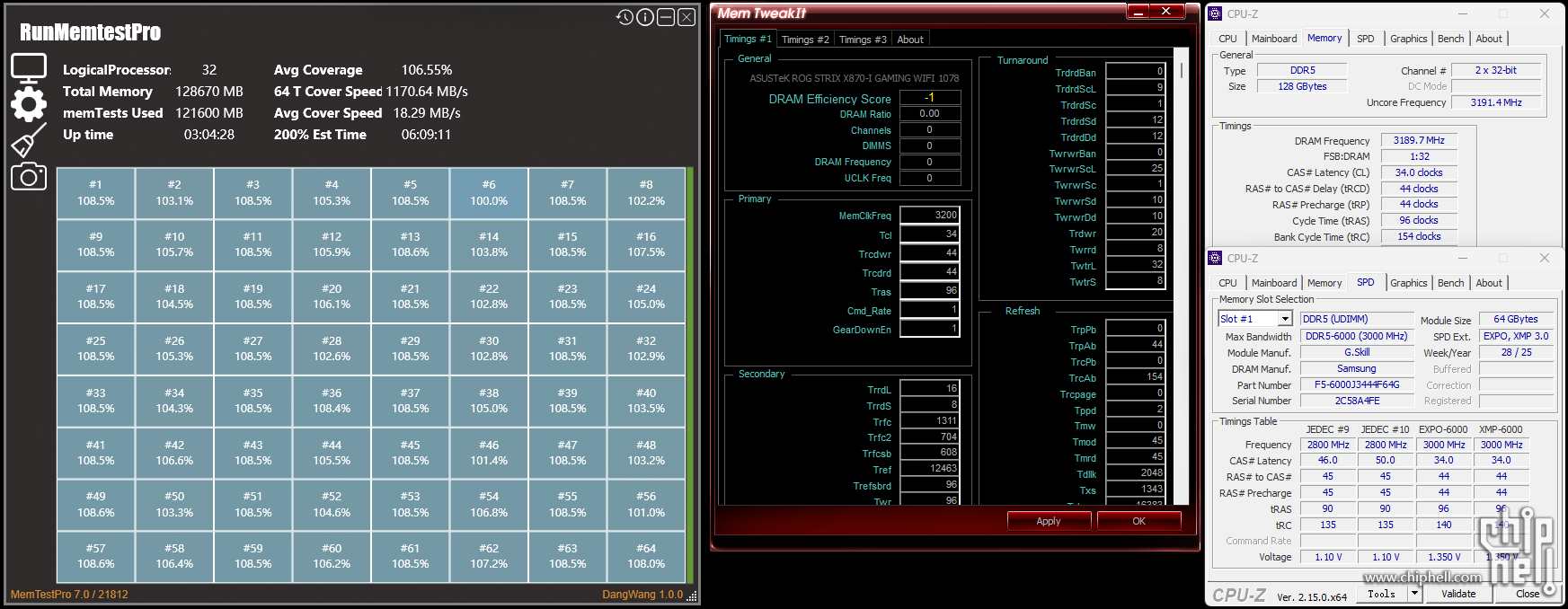
Task: Click the MemTestPro 7.0 / 21812 status text
Action: coord(69,595)
